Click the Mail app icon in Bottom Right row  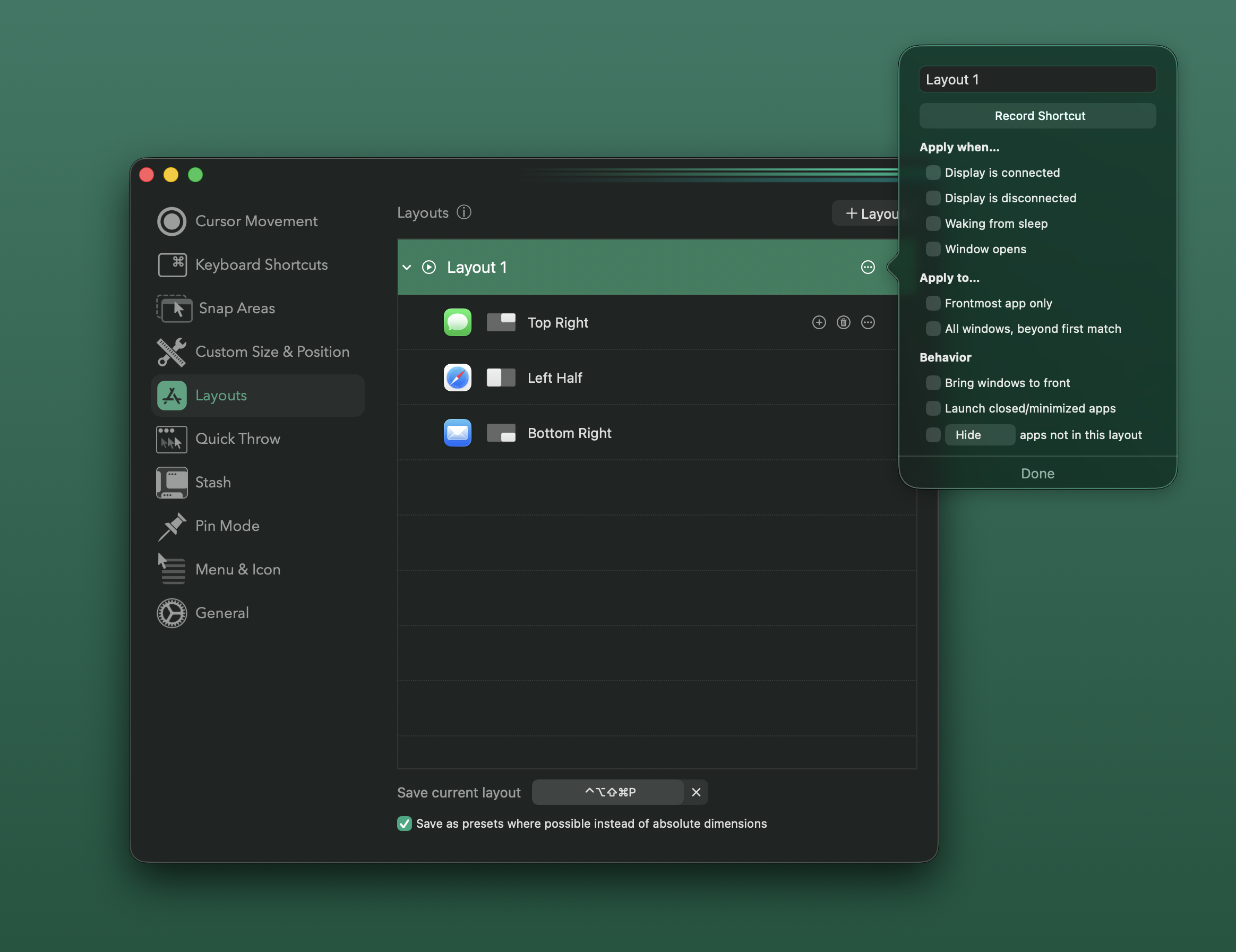click(457, 433)
